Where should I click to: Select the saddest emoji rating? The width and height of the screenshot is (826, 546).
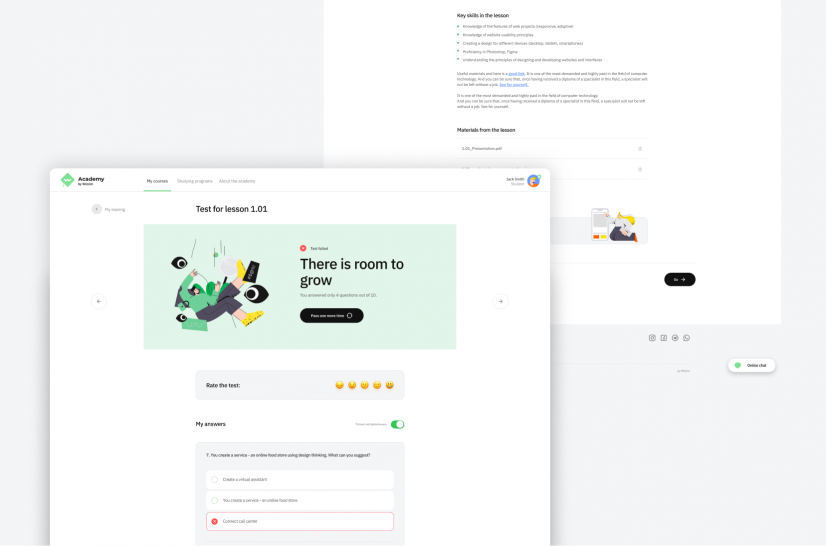tap(339, 385)
